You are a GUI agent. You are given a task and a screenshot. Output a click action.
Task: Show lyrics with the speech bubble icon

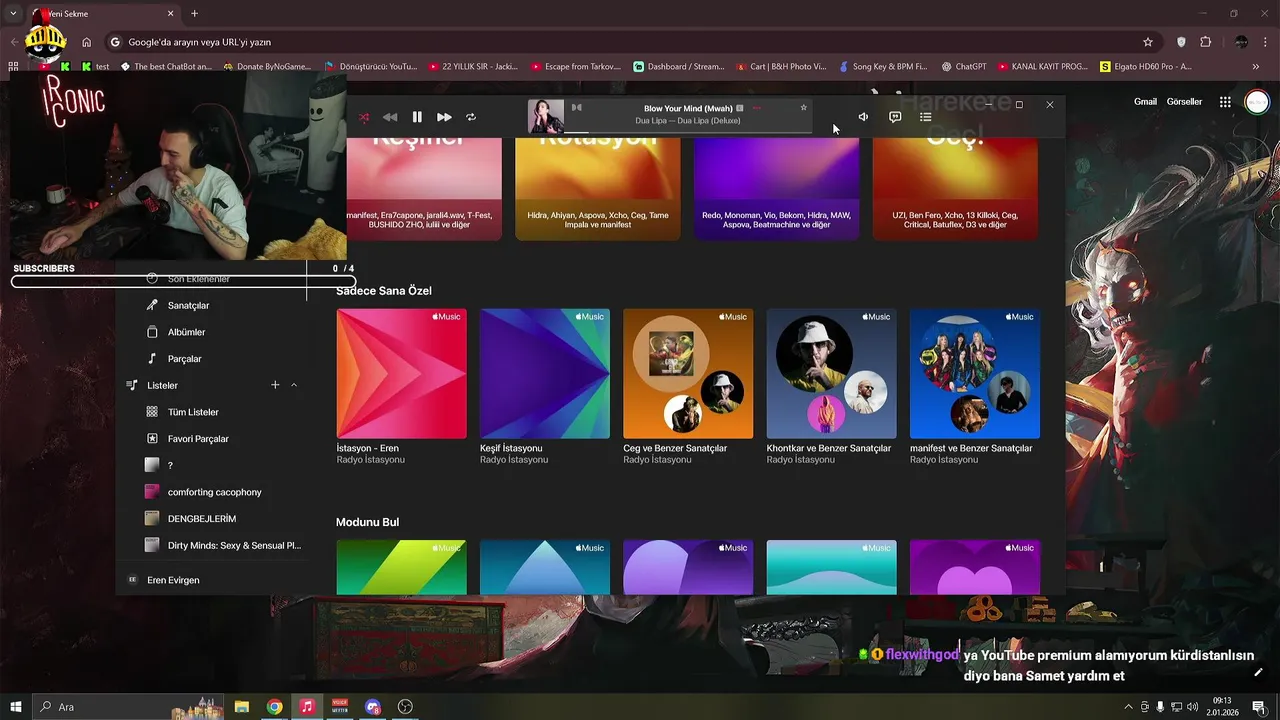[x=895, y=117]
